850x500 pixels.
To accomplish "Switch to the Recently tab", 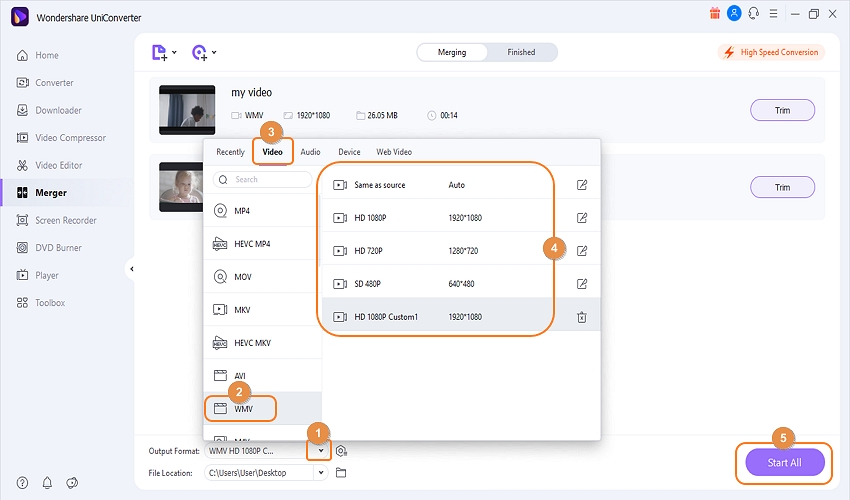I will 230,152.
